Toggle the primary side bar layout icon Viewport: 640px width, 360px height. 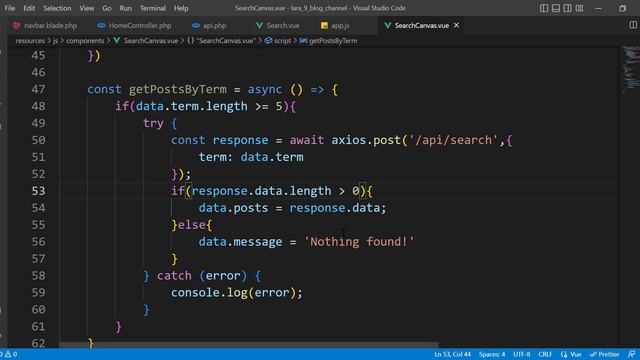coord(544,8)
